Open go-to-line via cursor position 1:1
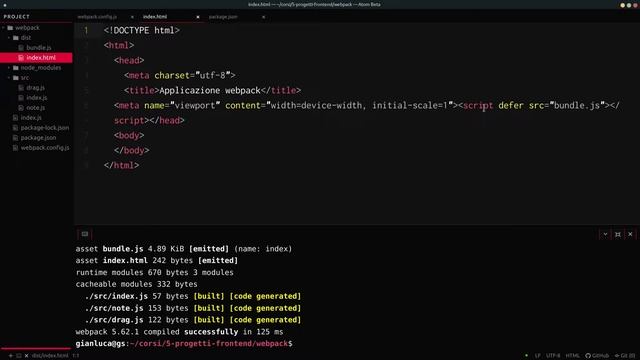The width and height of the screenshot is (640, 360). coord(76,356)
